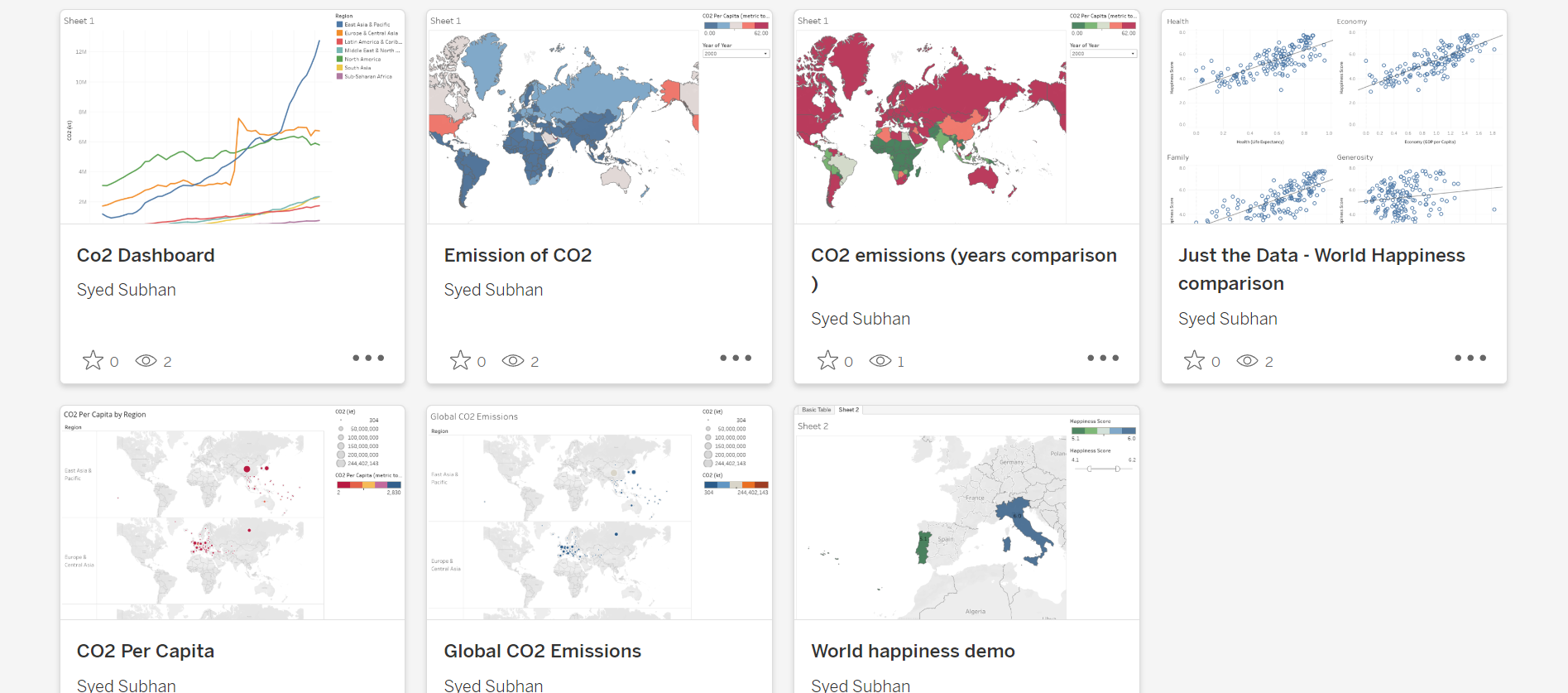Viewport: 1568px width, 693px height.
Task: Open the Emission of CO2 title link
Action: 518,255
